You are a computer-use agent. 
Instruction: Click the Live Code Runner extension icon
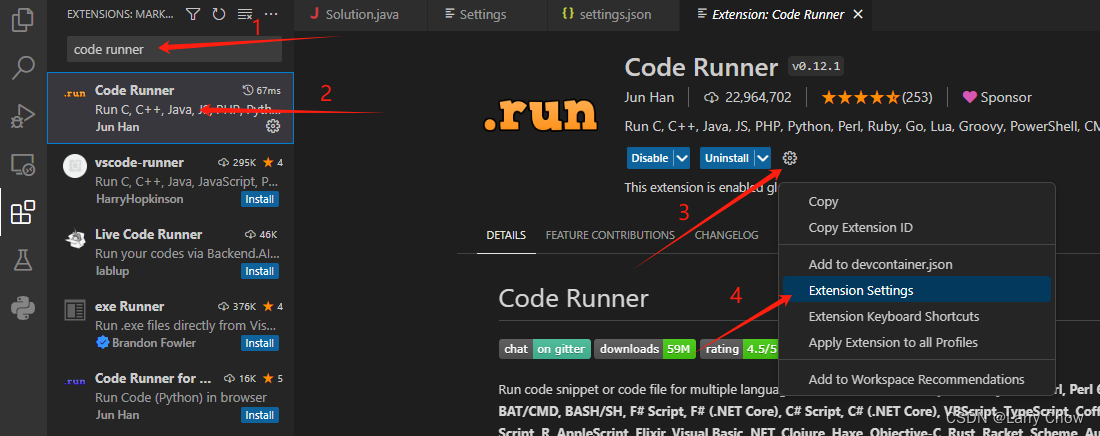[74, 239]
